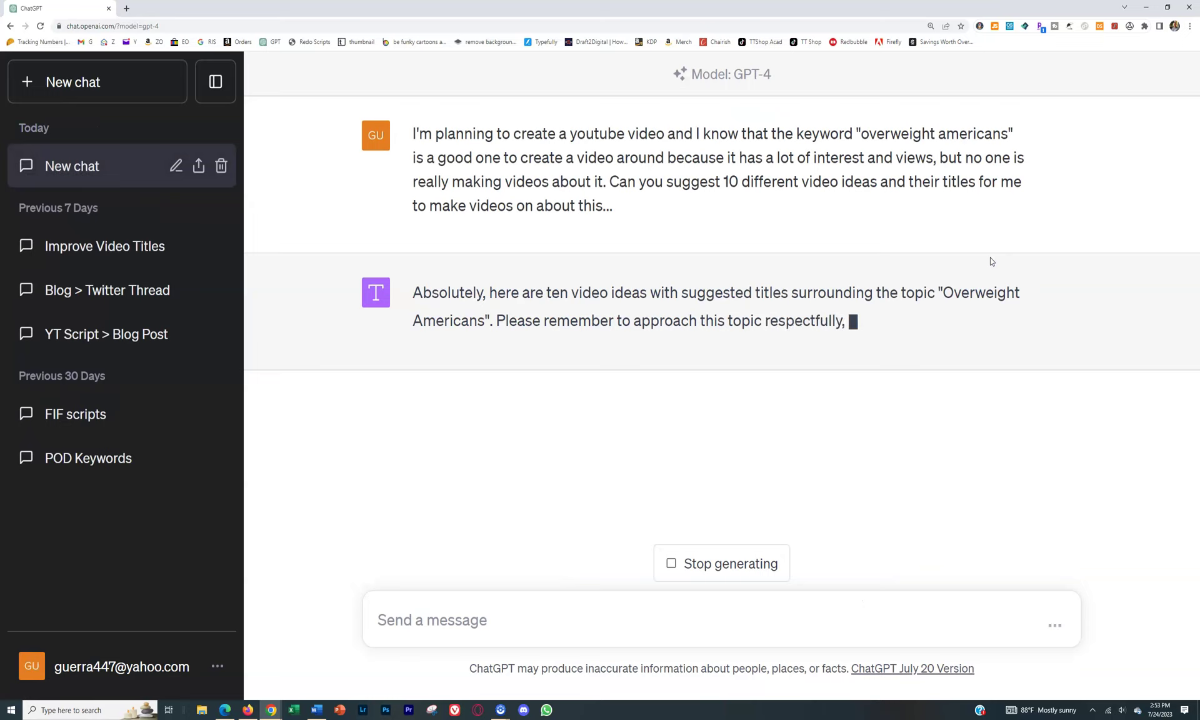This screenshot has height=720, width=1200.
Task: Click the orange GU user avatar on prompt
Action: [x=376, y=135]
